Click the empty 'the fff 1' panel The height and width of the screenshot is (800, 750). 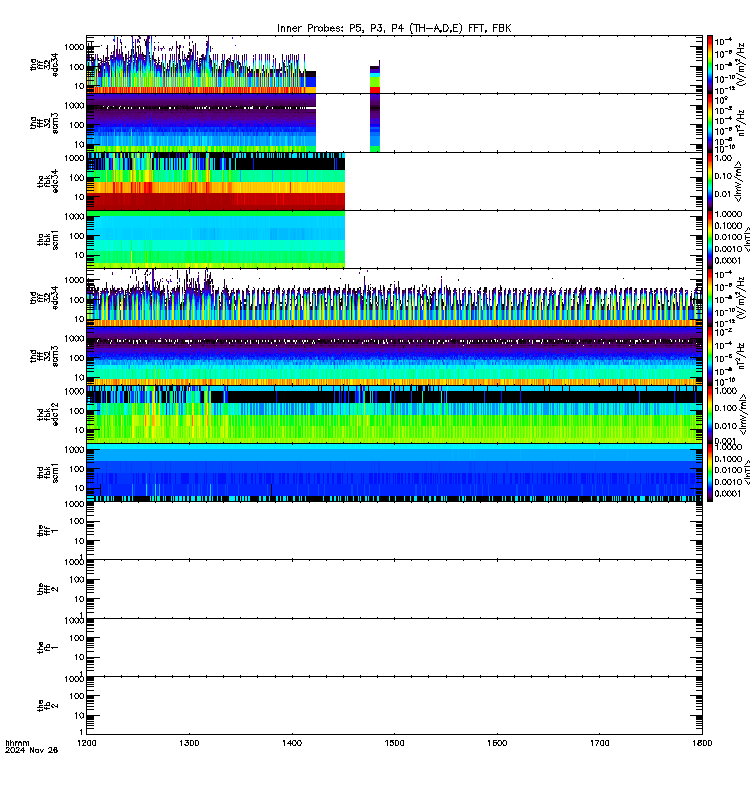[x=394, y=531]
